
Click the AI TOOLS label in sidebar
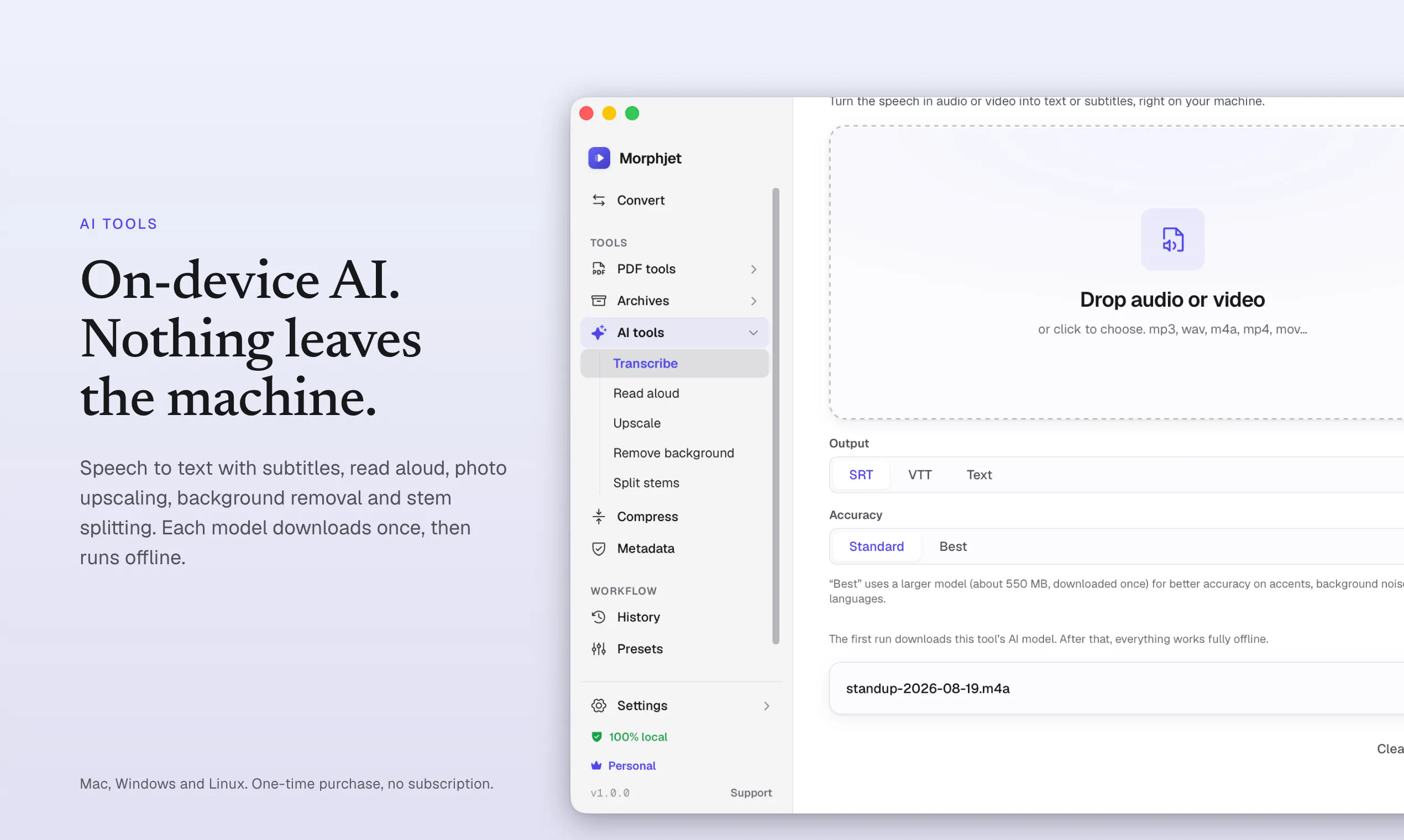(x=640, y=333)
